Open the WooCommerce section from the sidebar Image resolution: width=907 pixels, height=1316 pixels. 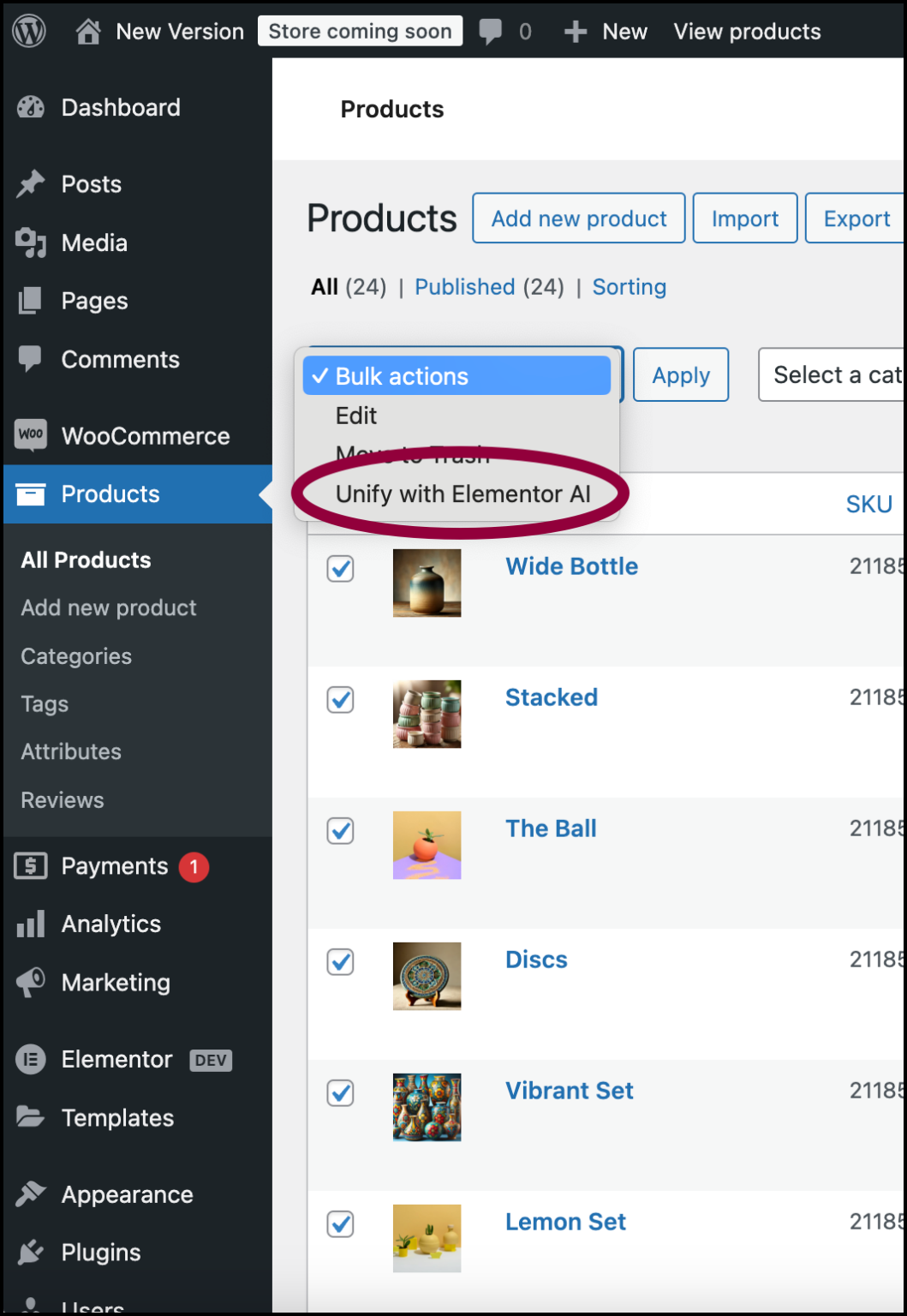coord(31,435)
